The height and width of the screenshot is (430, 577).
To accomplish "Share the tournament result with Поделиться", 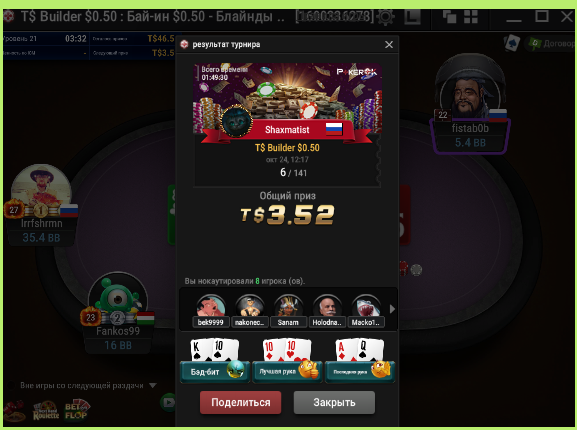I will point(241,402).
